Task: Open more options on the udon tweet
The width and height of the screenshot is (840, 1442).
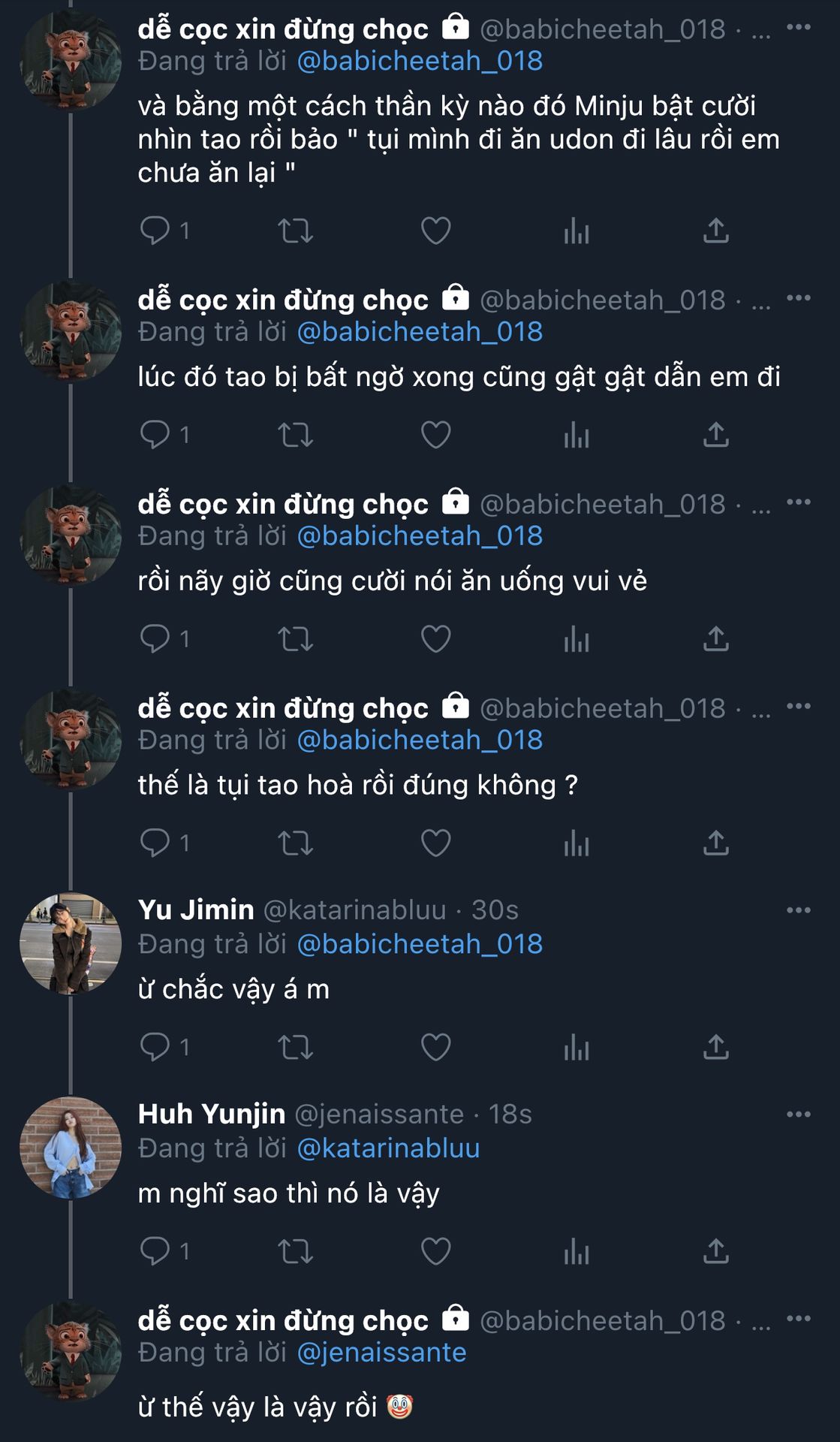Action: tap(798, 28)
